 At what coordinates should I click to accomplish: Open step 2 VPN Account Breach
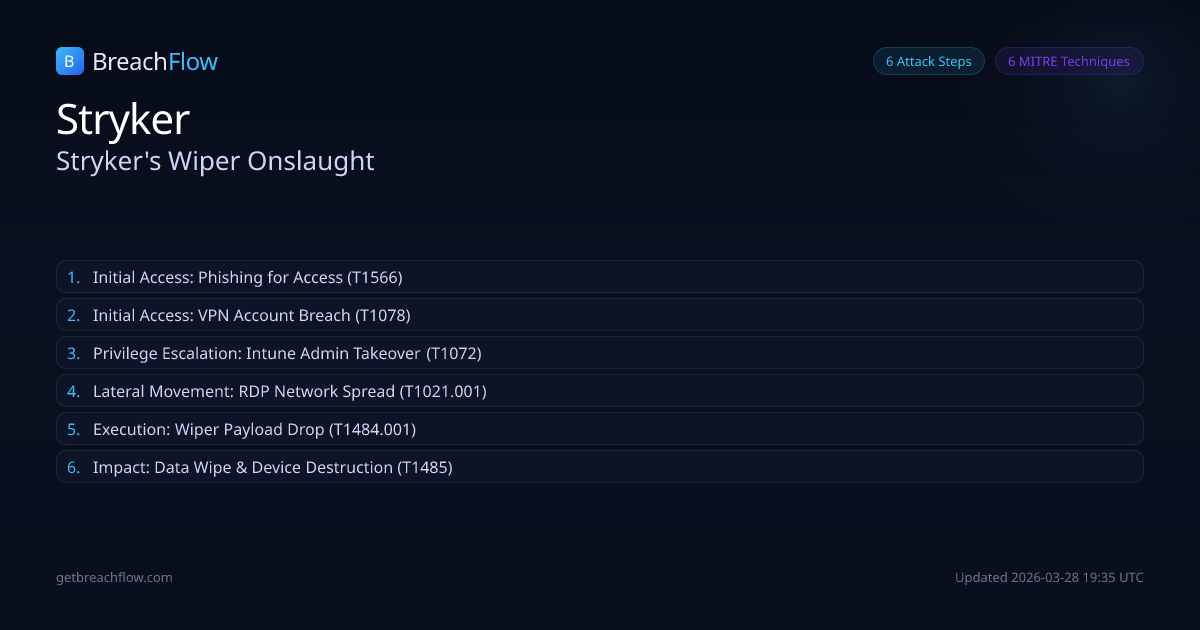[x=252, y=315]
